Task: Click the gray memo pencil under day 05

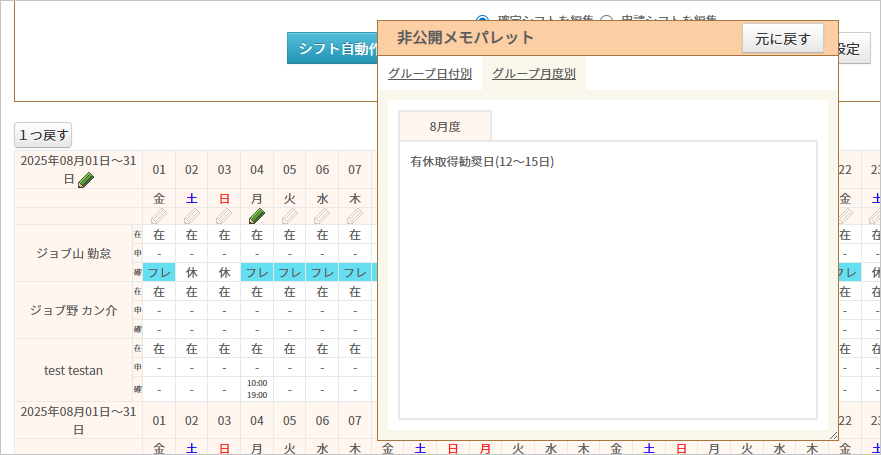Action: pos(290,216)
